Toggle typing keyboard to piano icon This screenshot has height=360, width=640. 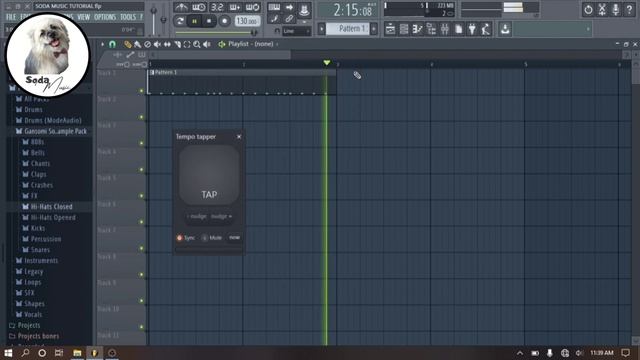(x=274, y=7)
